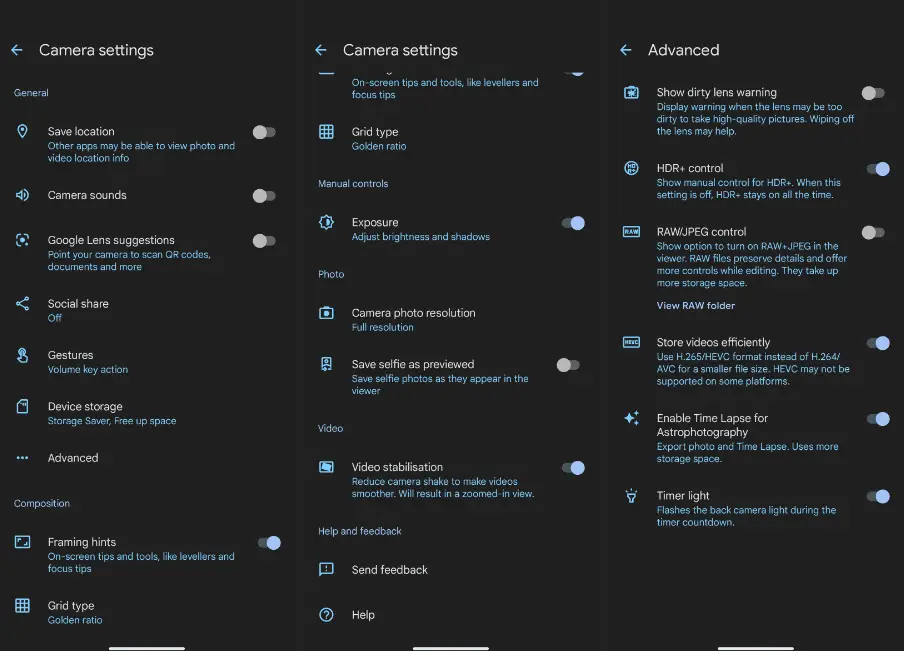Toggle Save selfie as previewed on
904x651 pixels.
568,365
